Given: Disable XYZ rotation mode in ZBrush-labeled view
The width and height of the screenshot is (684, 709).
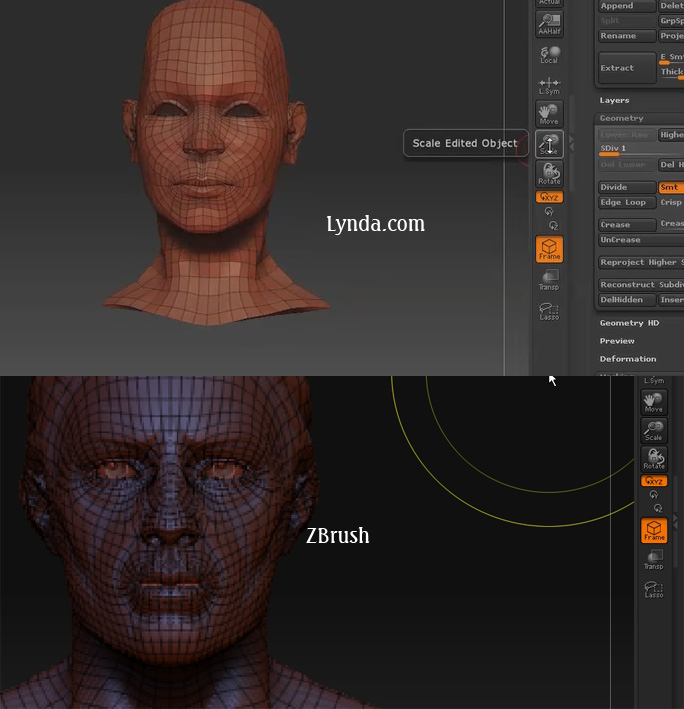Looking at the screenshot, I should 653,481.
